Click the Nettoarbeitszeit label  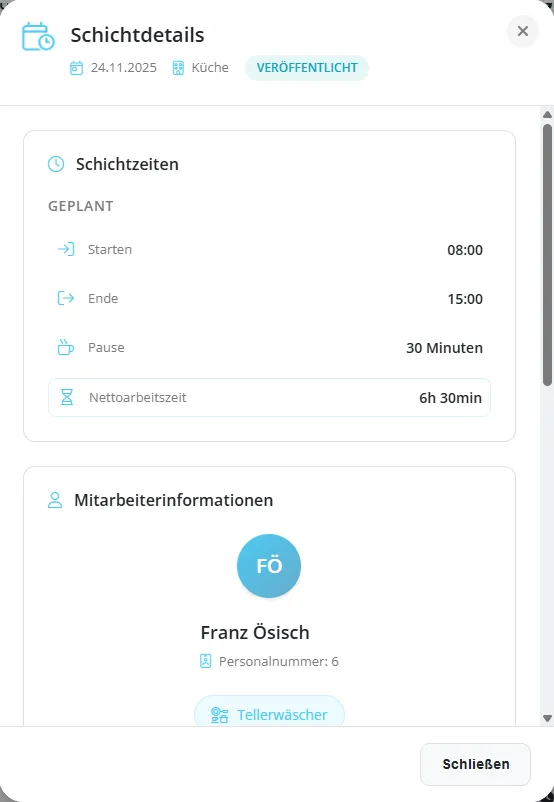click(x=138, y=397)
